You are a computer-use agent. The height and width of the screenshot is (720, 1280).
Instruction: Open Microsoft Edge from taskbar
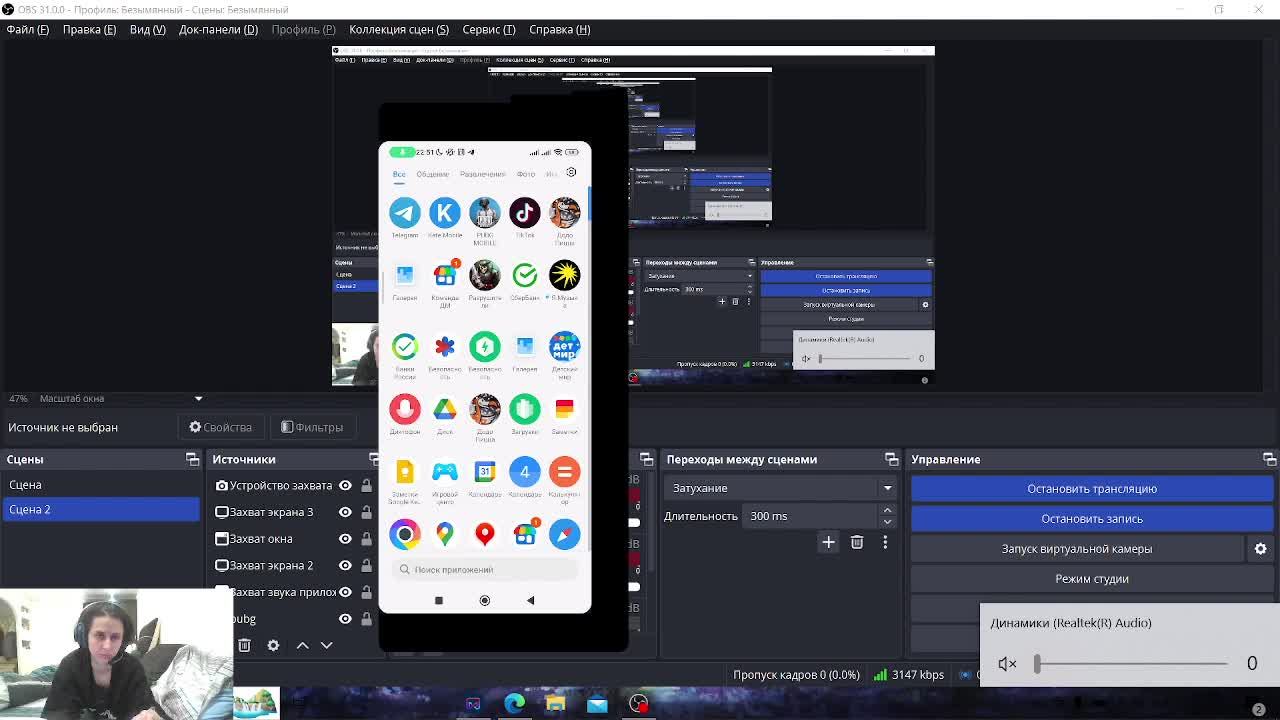click(x=514, y=704)
